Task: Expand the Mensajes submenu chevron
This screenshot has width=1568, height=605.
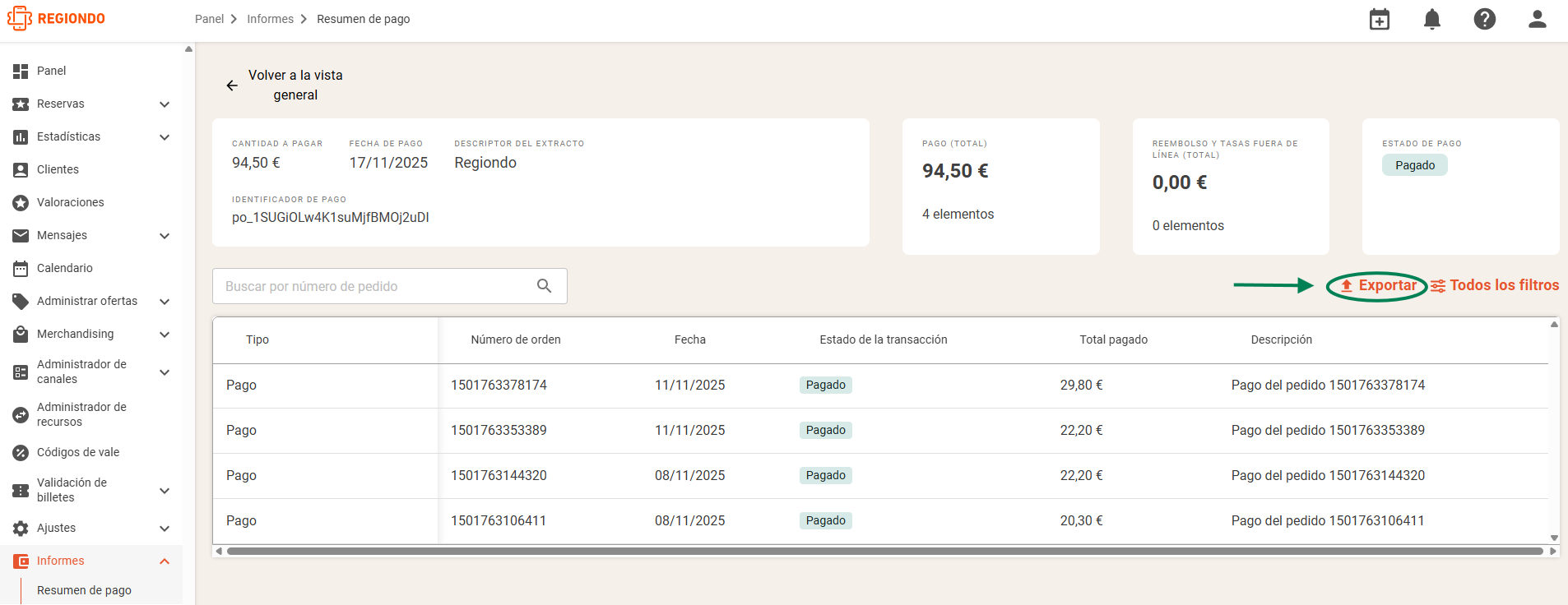Action: [165, 236]
